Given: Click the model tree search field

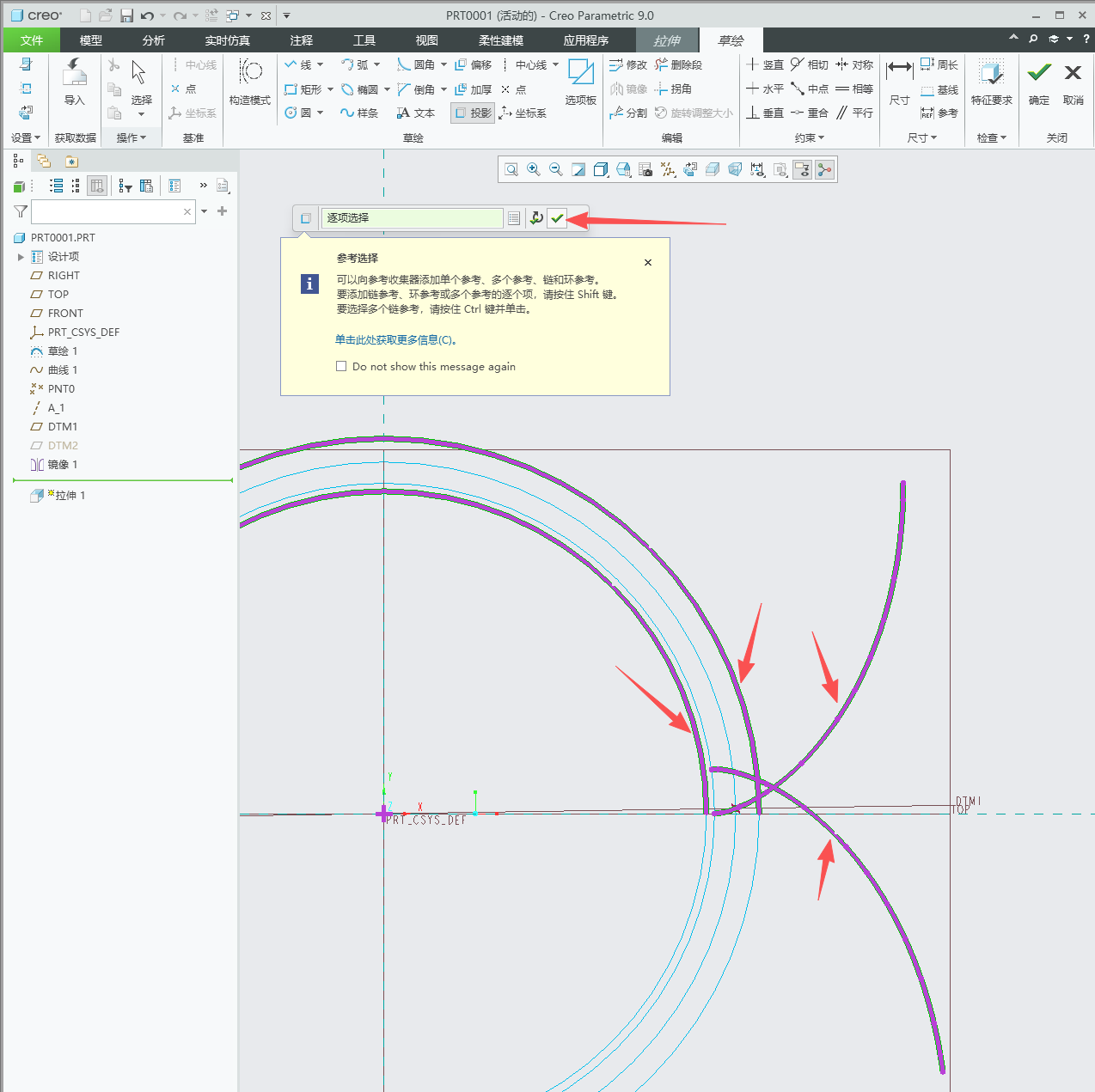Looking at the screenshot, I should pos(107,211).
